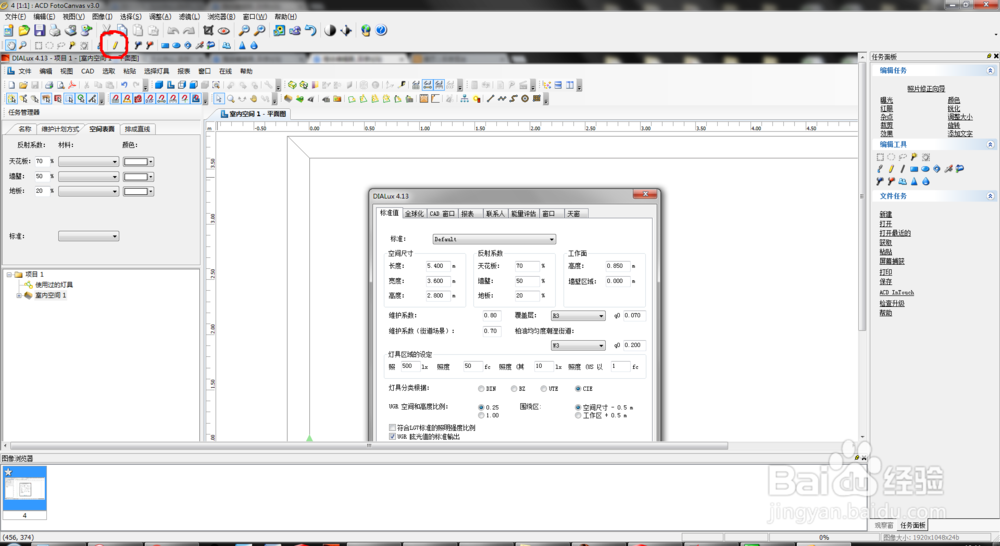The width and height of the screenshot is (1000, 546).
Task: Click the black-white contrast circle icon
Action: [x=330, y=31]
